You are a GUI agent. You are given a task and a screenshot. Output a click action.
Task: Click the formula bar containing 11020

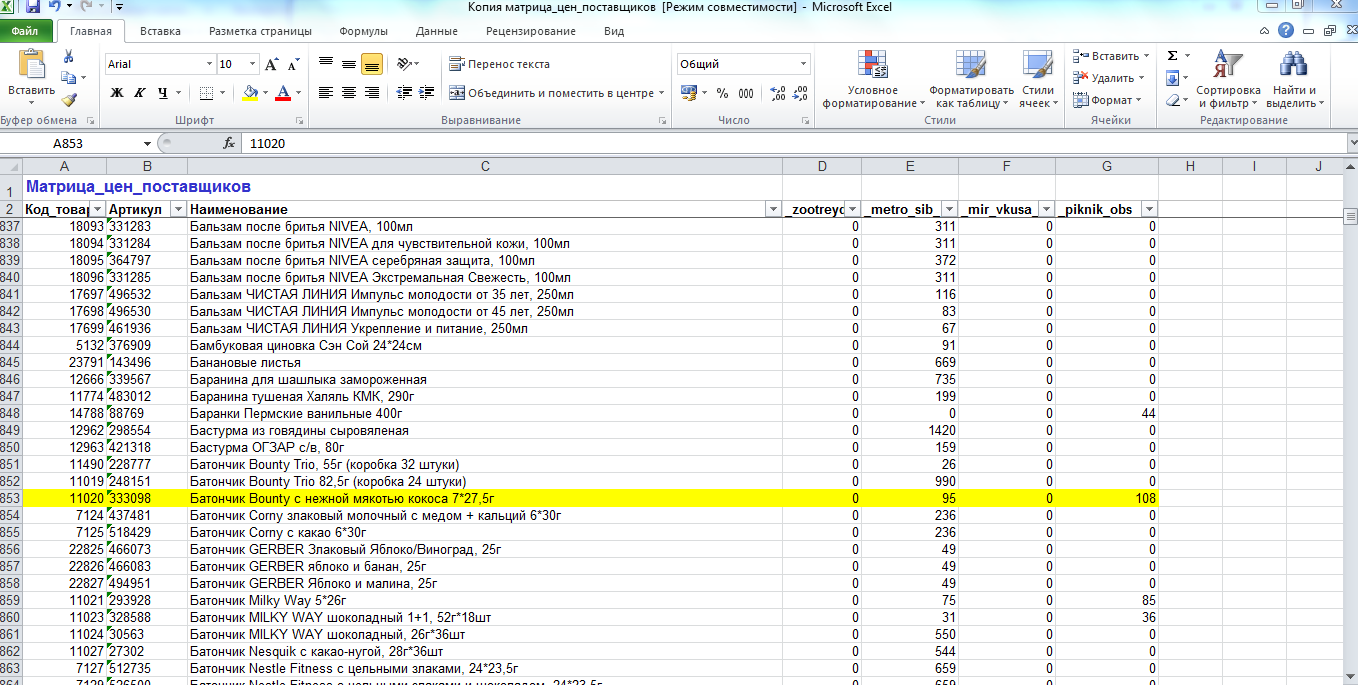792,143
